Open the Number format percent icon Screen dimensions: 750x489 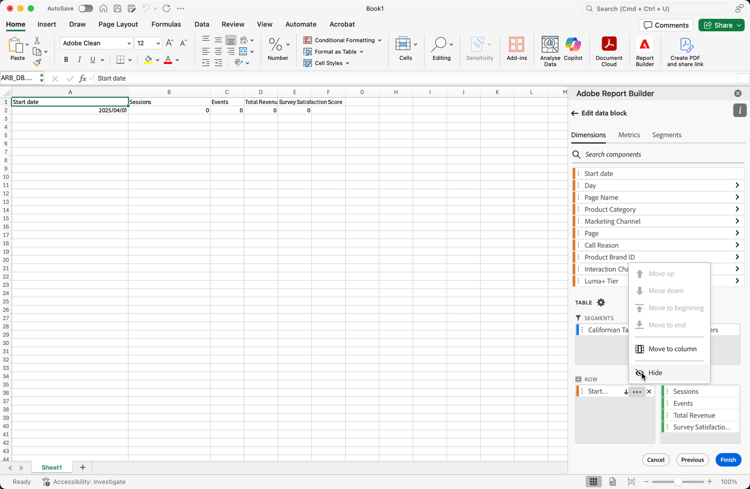pyautogui.click(x=275, y=44)
